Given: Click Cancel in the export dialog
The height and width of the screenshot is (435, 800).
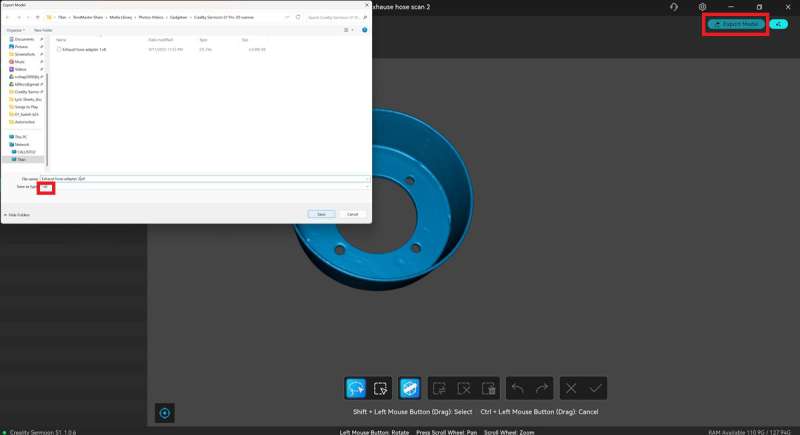Looking at the screenshot, I should (x=352, y=214).
